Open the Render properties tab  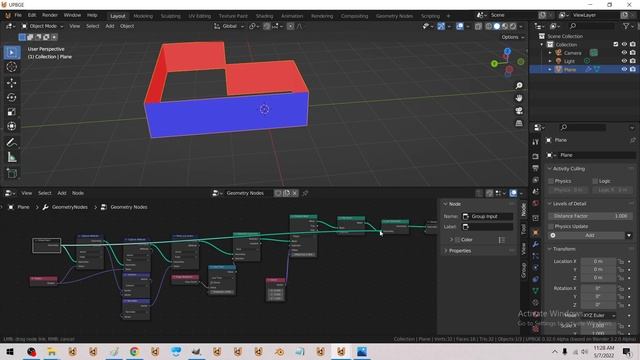tap(536, 156)
